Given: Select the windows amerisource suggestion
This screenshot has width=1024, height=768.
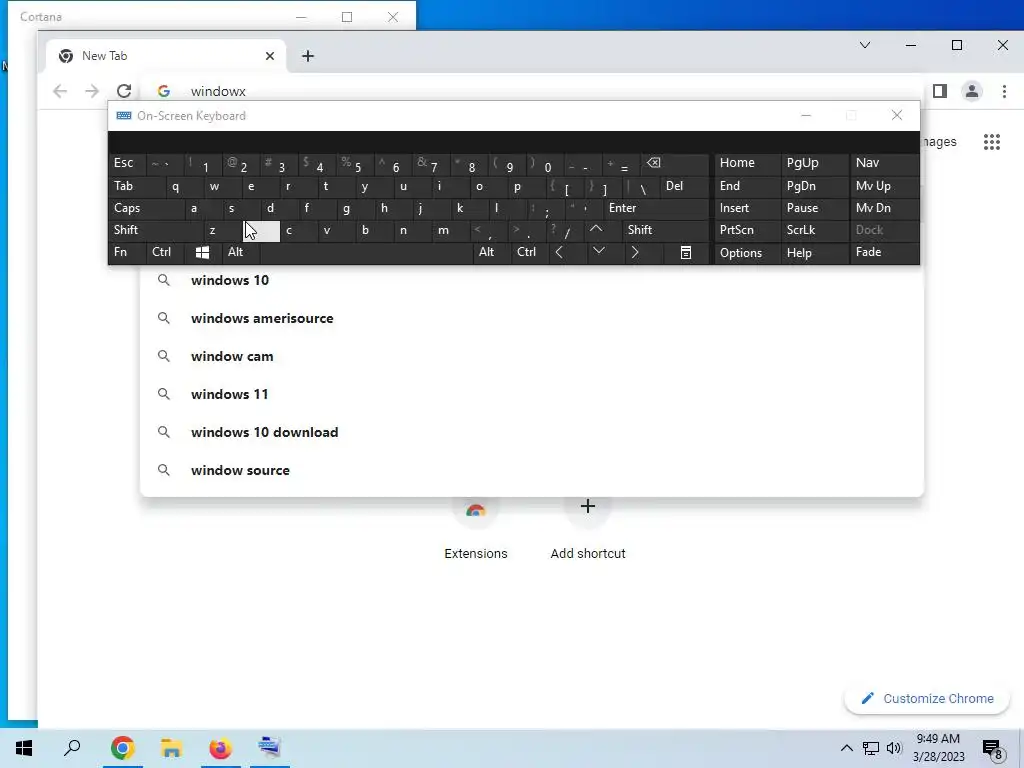Looking at the screenshot, I should pyautogui.click(x=532, y=318).
